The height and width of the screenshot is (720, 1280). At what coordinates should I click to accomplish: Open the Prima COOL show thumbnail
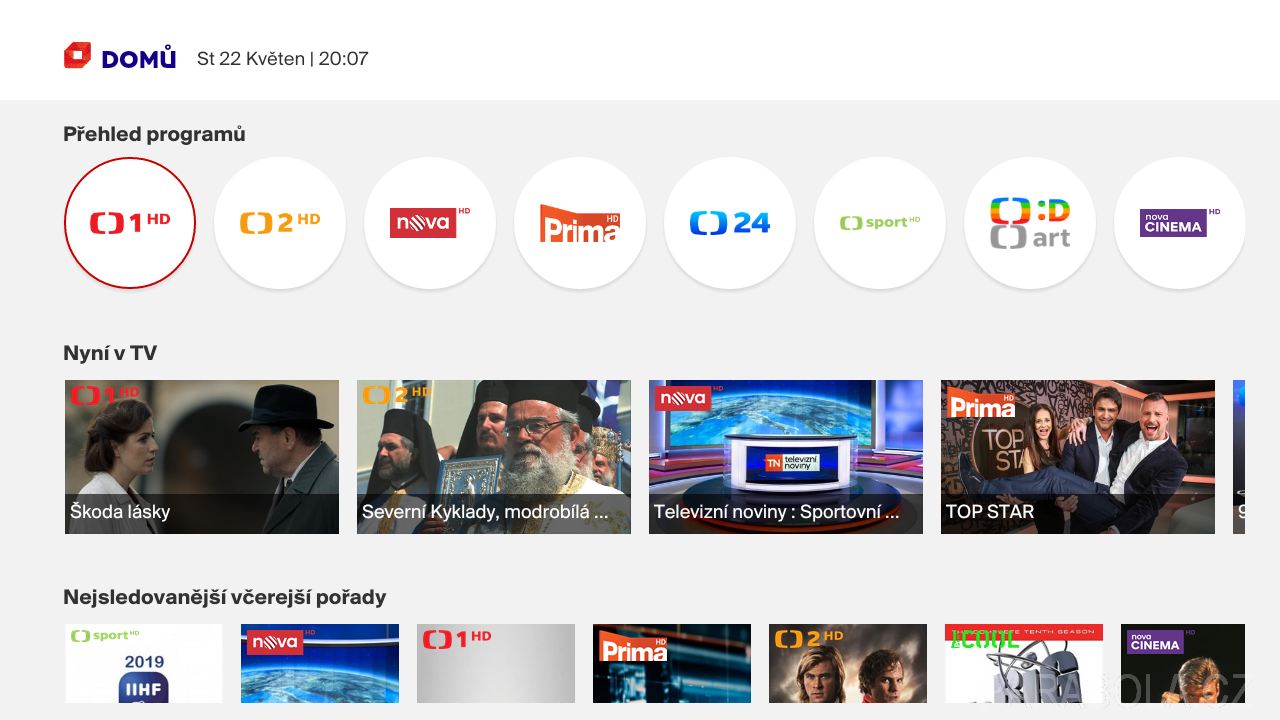point(1024,664)
